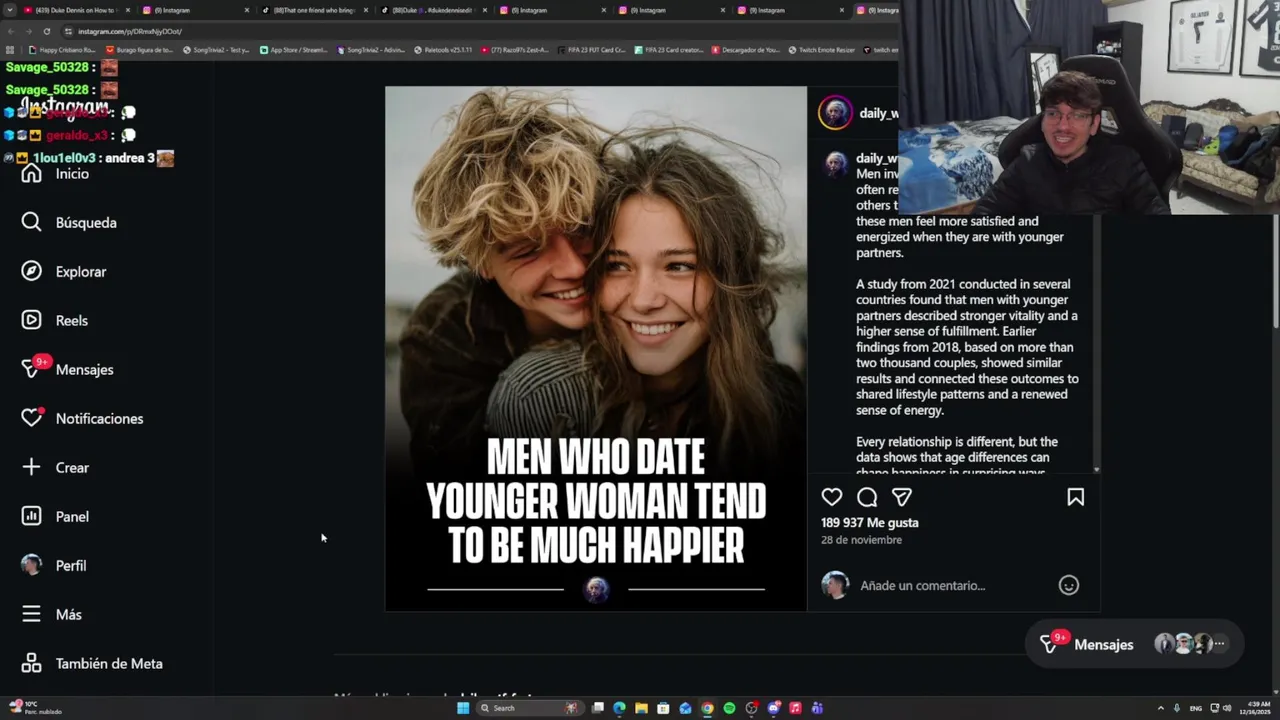Image resolution: width=1280 pixels, height=720 pixels.
Task: Open daily_w profile avatar in post header
Action: point(835,113)
